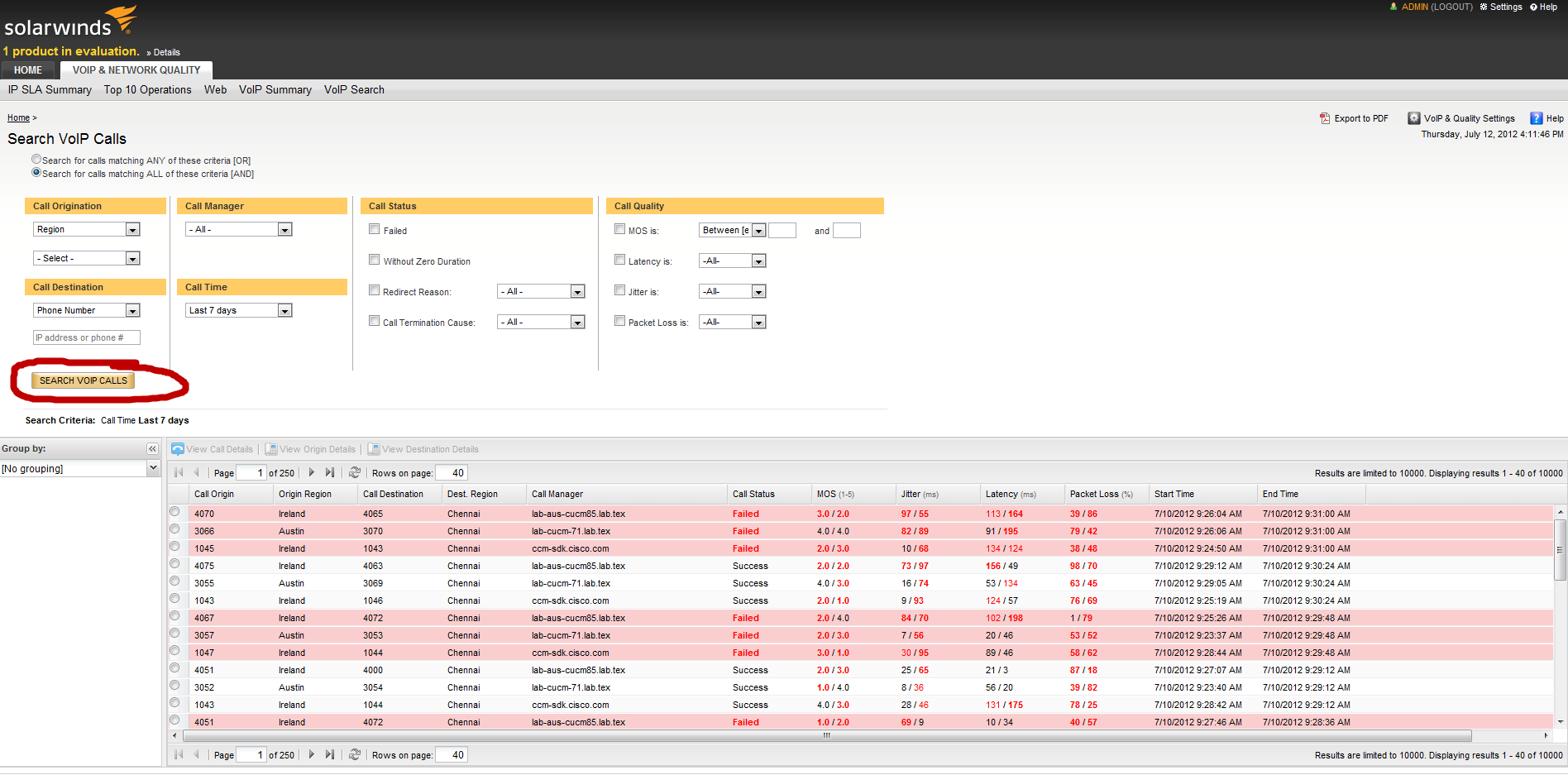Check the Without Zero Duration checkbox
Image resolution: width=1568 pixels, height=775 pixels.
coord(375,260)
